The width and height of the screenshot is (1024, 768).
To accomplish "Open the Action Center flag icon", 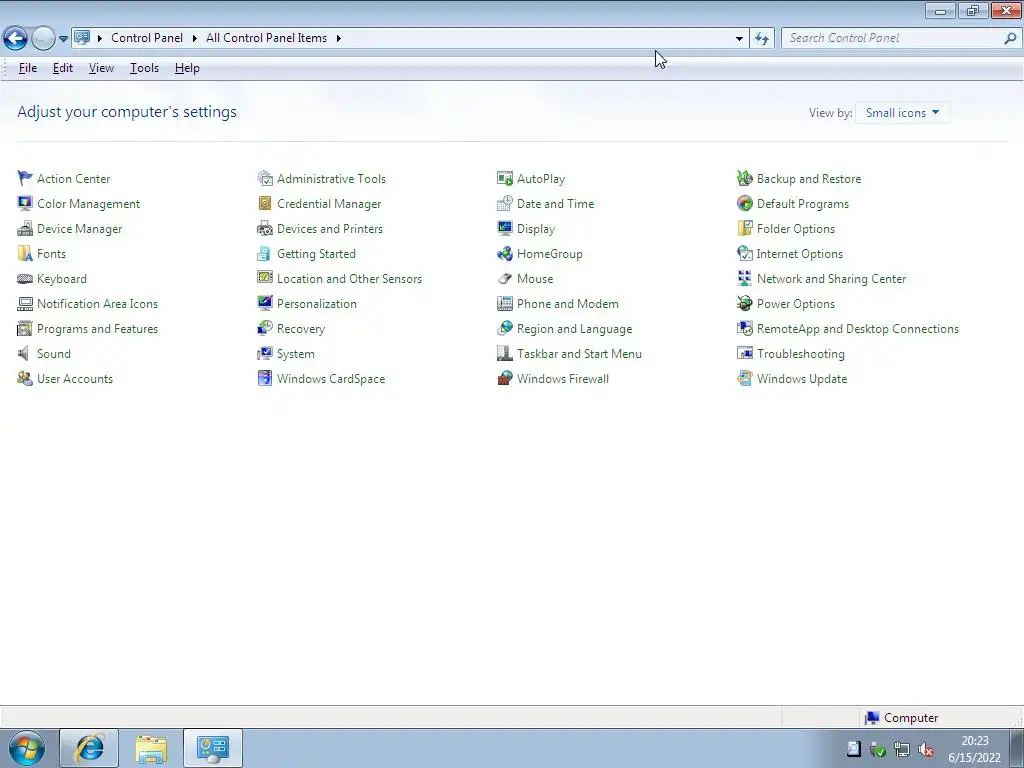I will point(25,178).
